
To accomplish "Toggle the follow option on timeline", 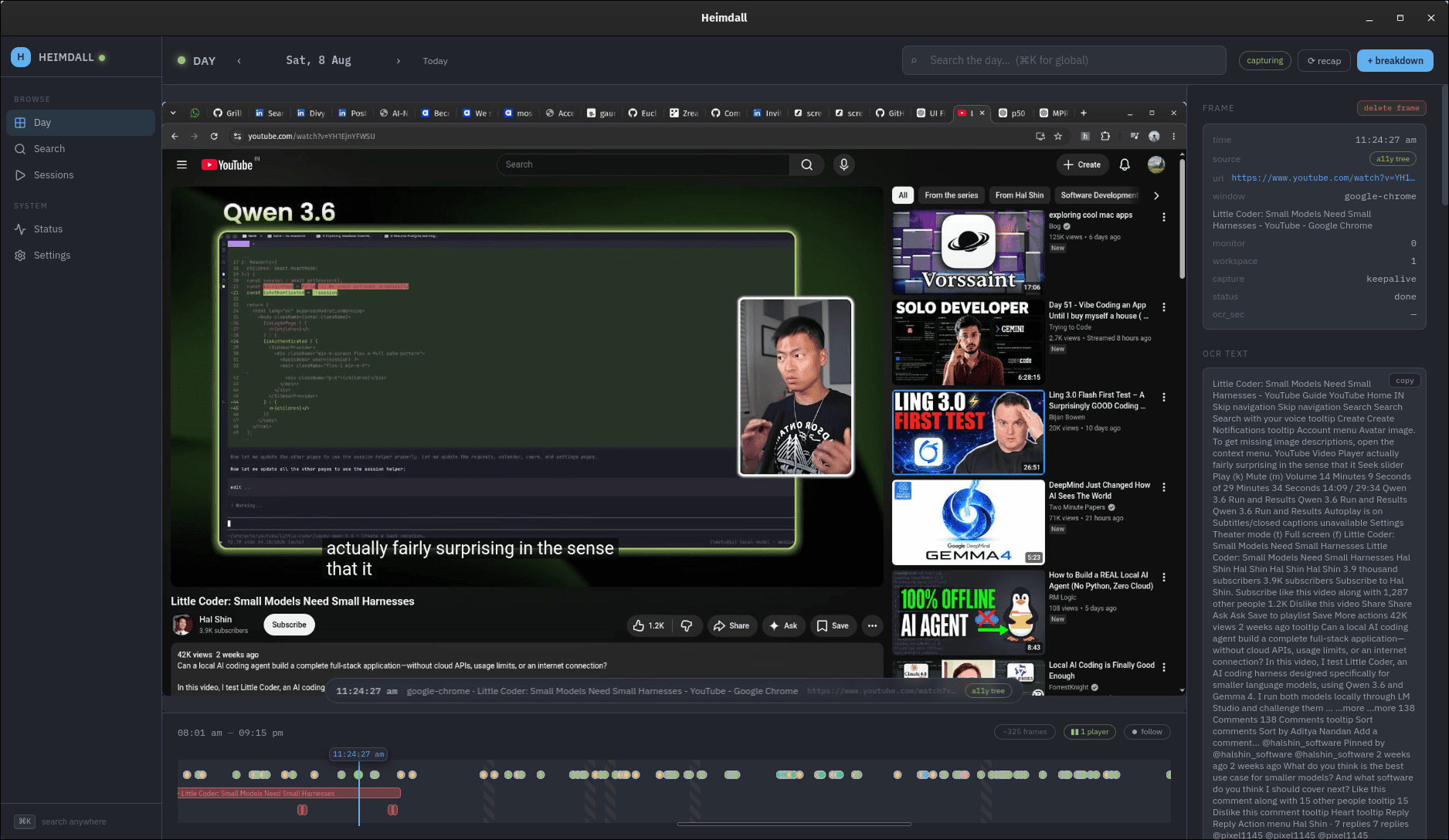I will (x=1147, y=732).
